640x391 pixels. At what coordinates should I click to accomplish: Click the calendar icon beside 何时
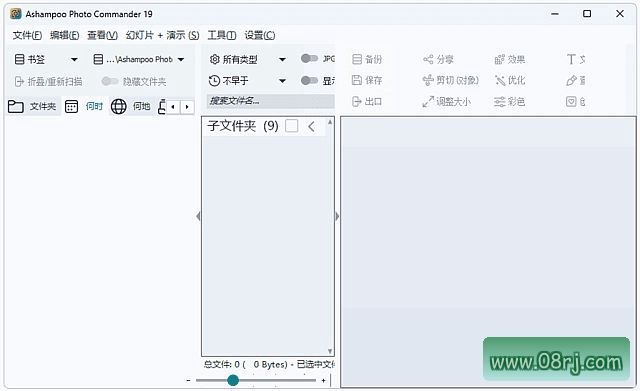pos(71,107)
